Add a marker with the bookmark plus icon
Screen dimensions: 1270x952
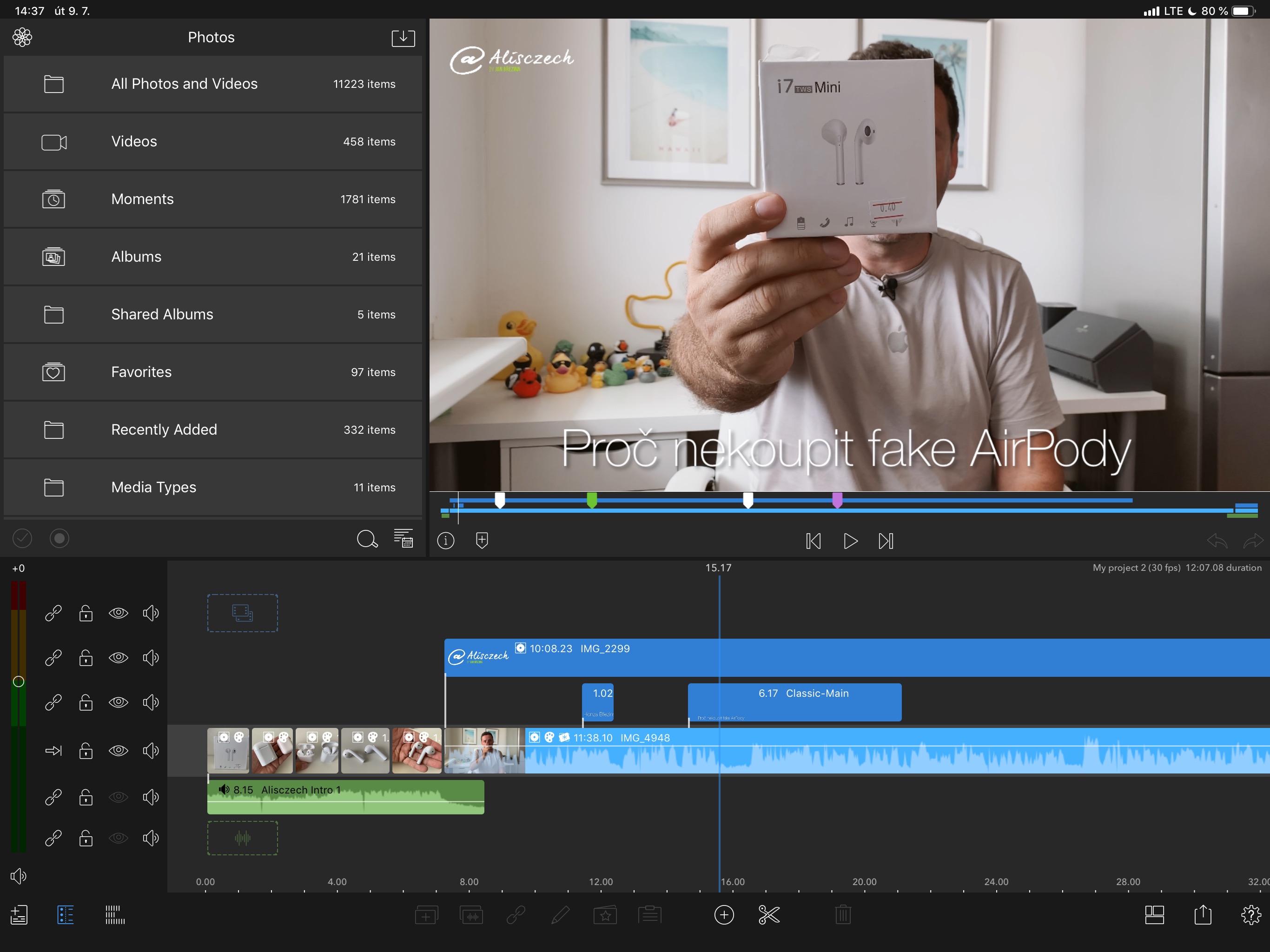point(482,540)
